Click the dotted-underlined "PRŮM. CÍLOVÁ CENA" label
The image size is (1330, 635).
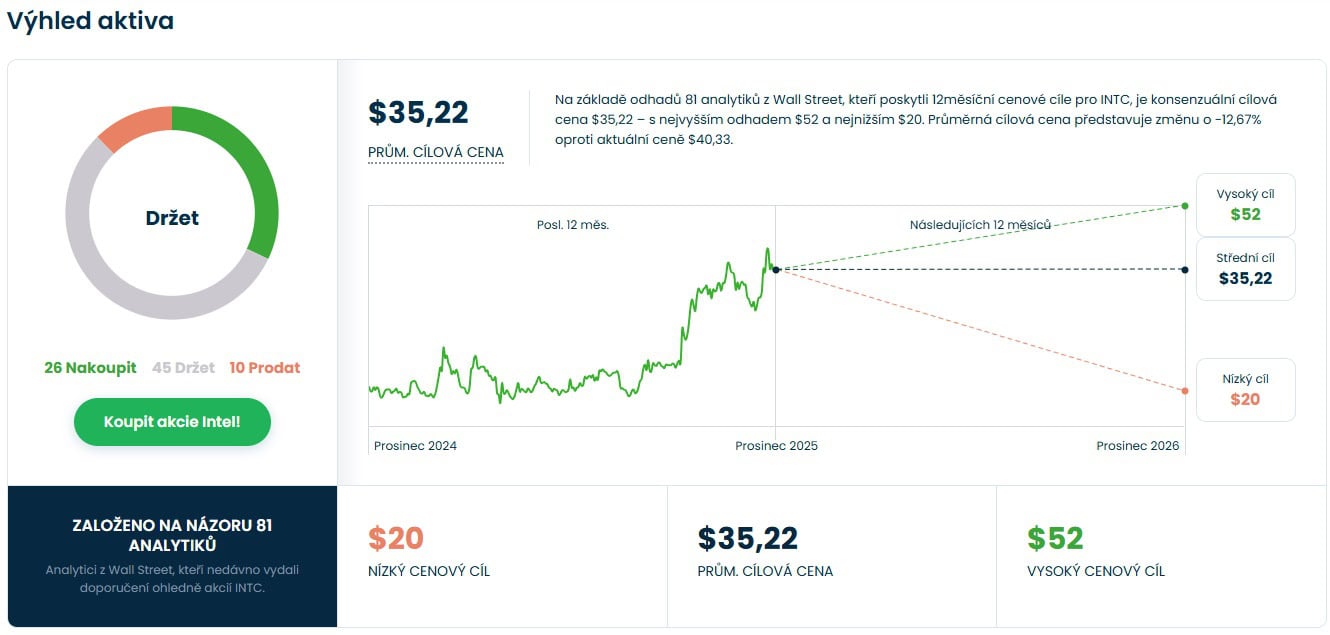click(436, 153)
